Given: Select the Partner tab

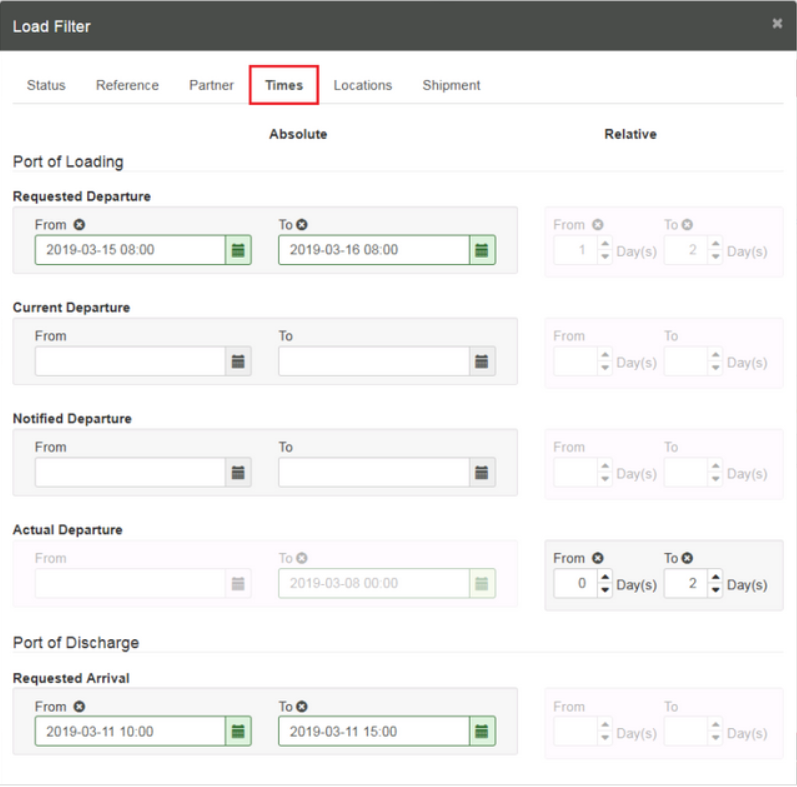Looking at the screenshot, I should point(211,85).
